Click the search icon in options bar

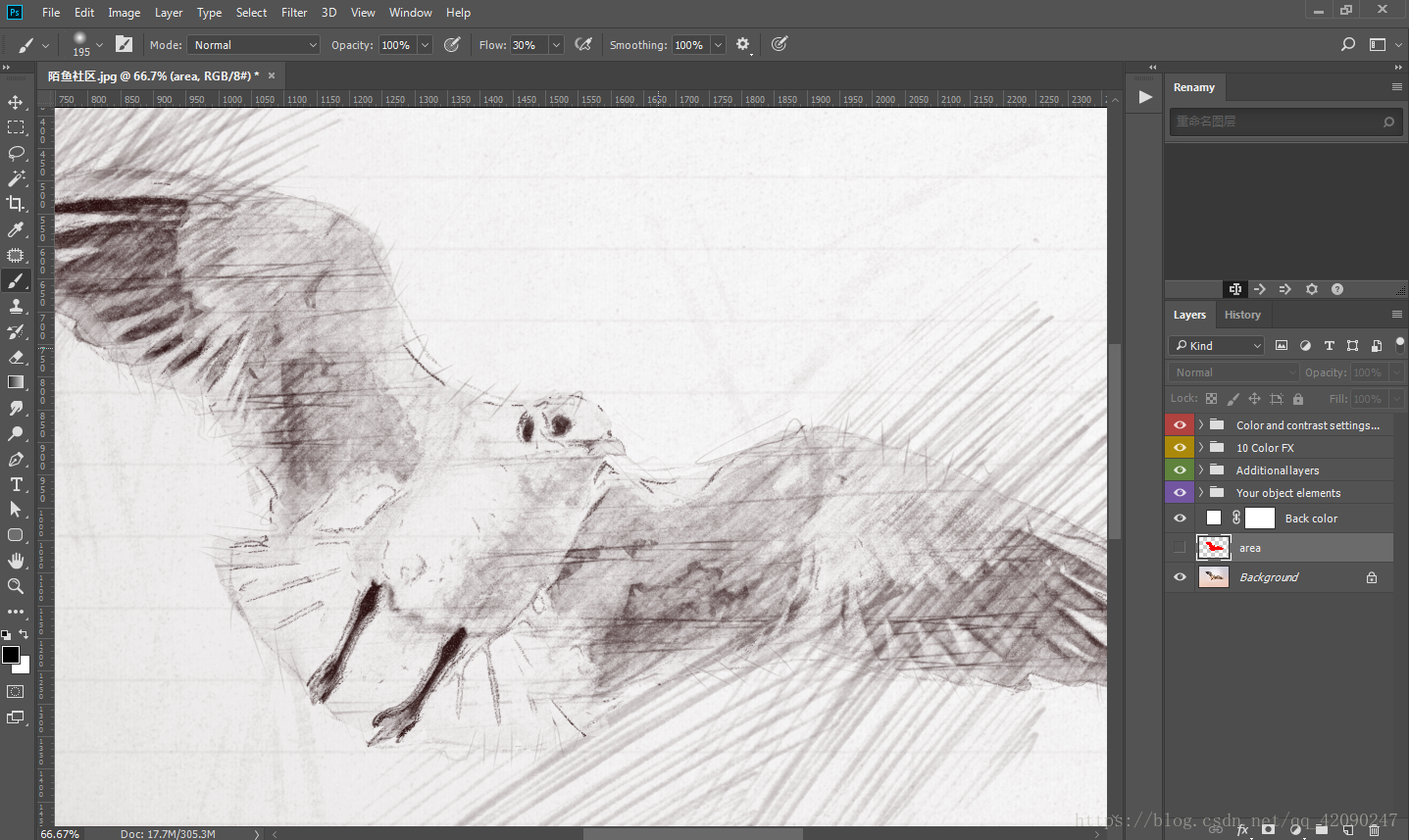point(1348,44)
